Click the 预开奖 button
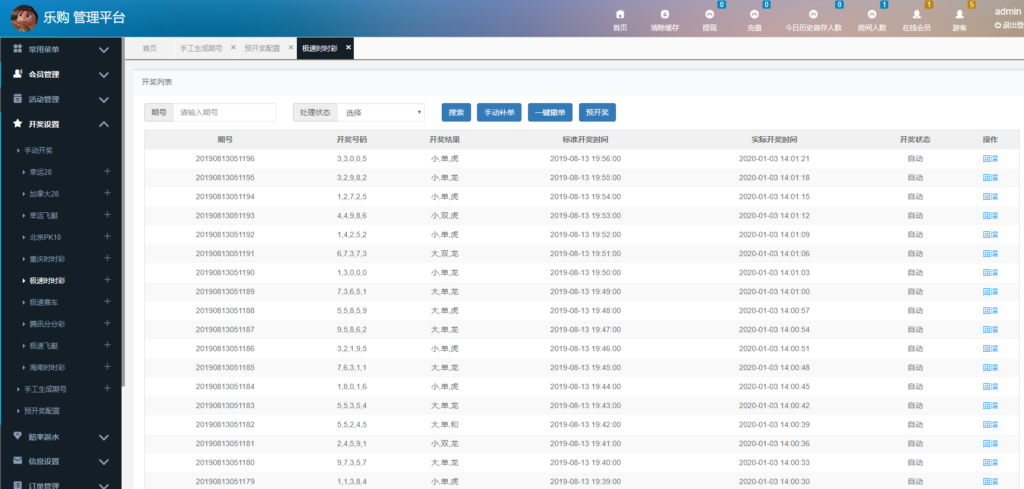This screenshot has height=489, width=1024. point(597,112)
